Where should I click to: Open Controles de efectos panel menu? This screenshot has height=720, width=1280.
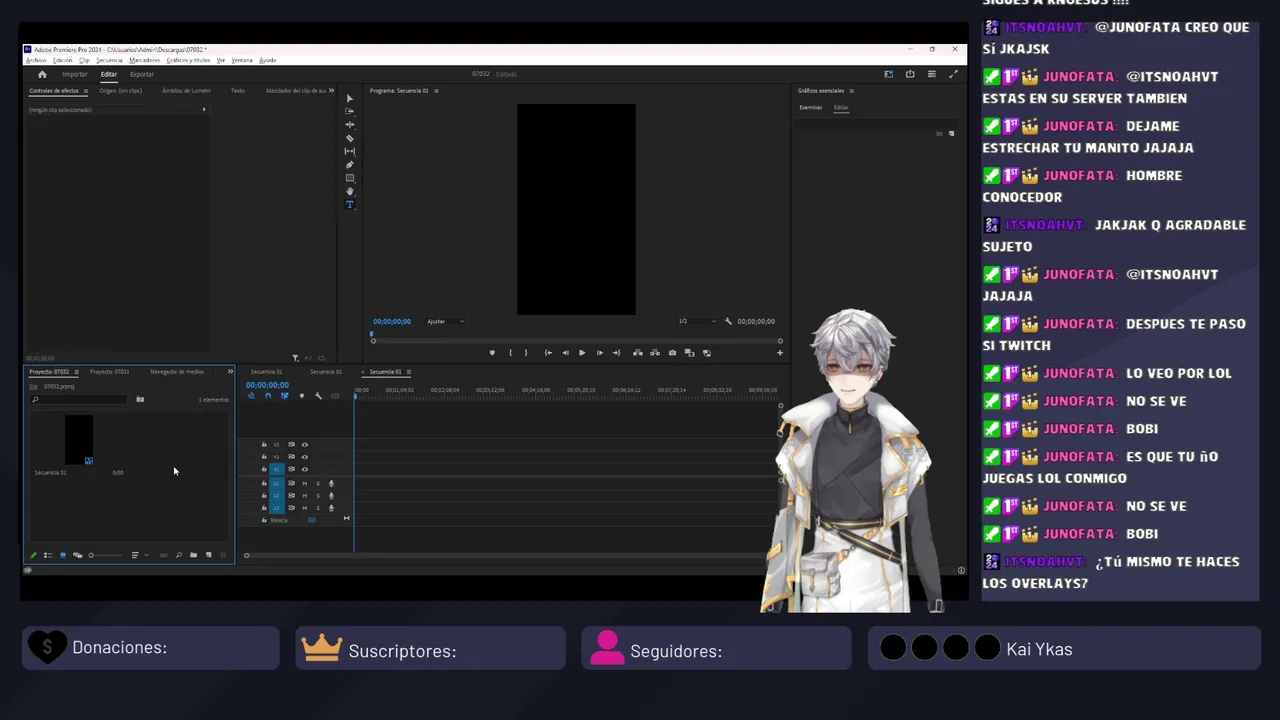84,91
